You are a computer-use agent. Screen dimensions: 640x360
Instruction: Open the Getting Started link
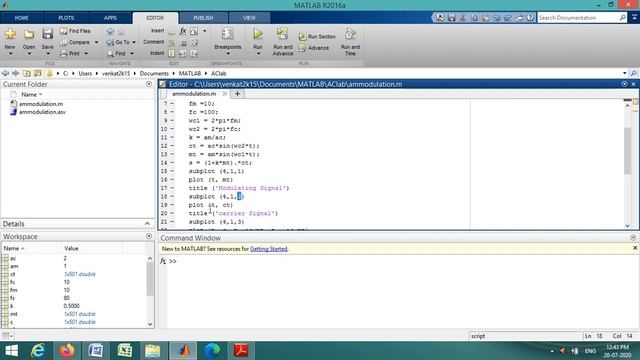(269, 249)
